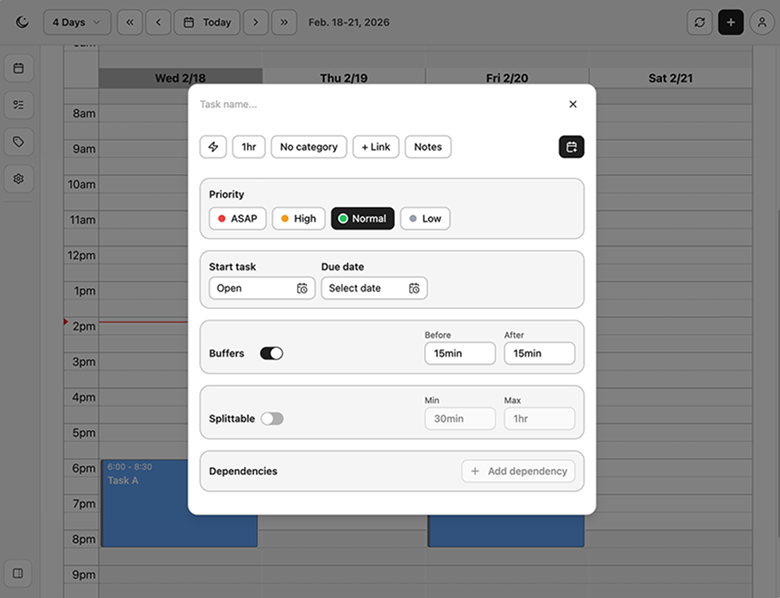Disable the Buffers toggle switch
Screen dimensions: 780x598
click(271, 353)
